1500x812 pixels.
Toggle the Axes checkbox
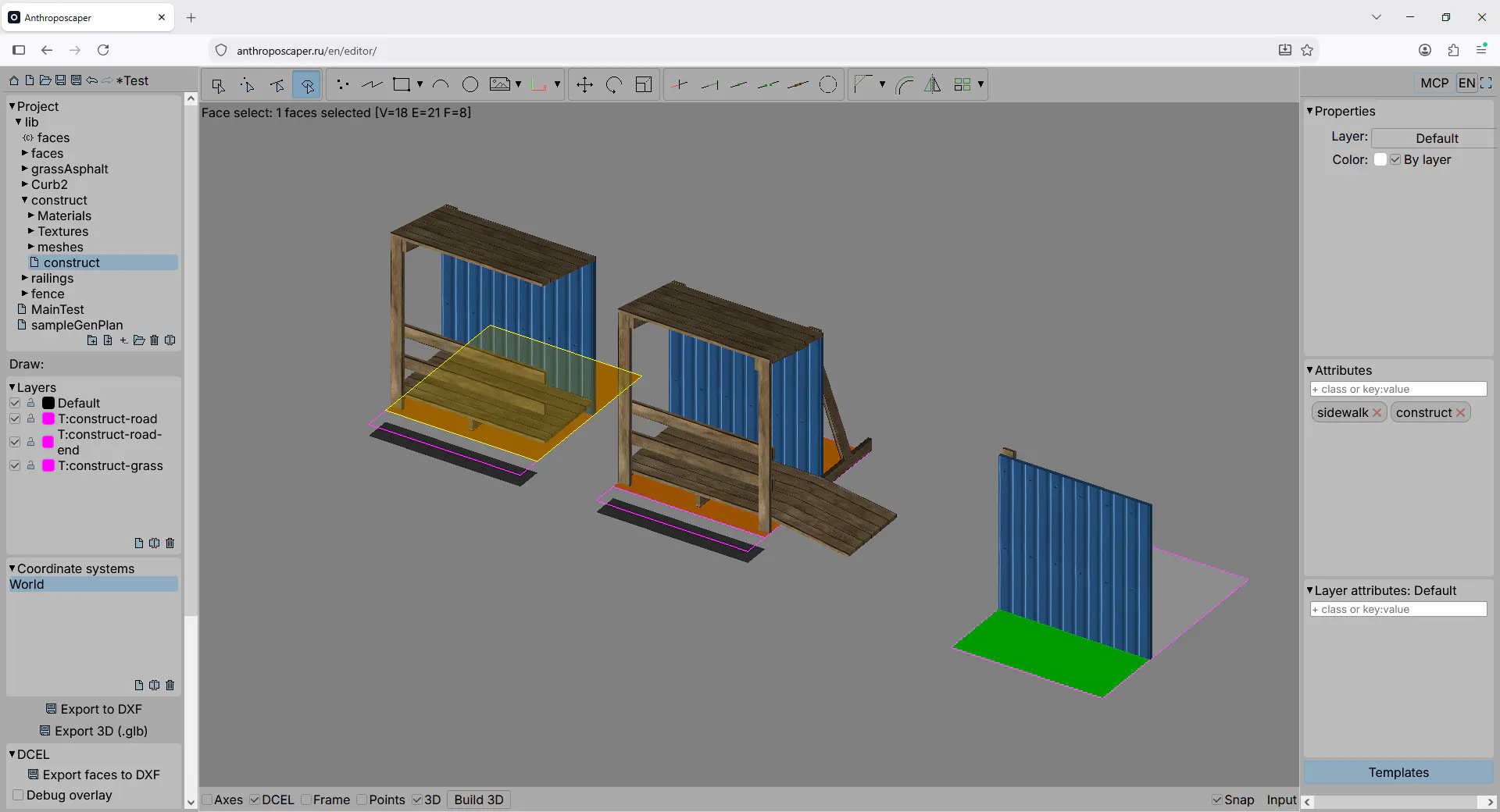[x=208, y=800]
